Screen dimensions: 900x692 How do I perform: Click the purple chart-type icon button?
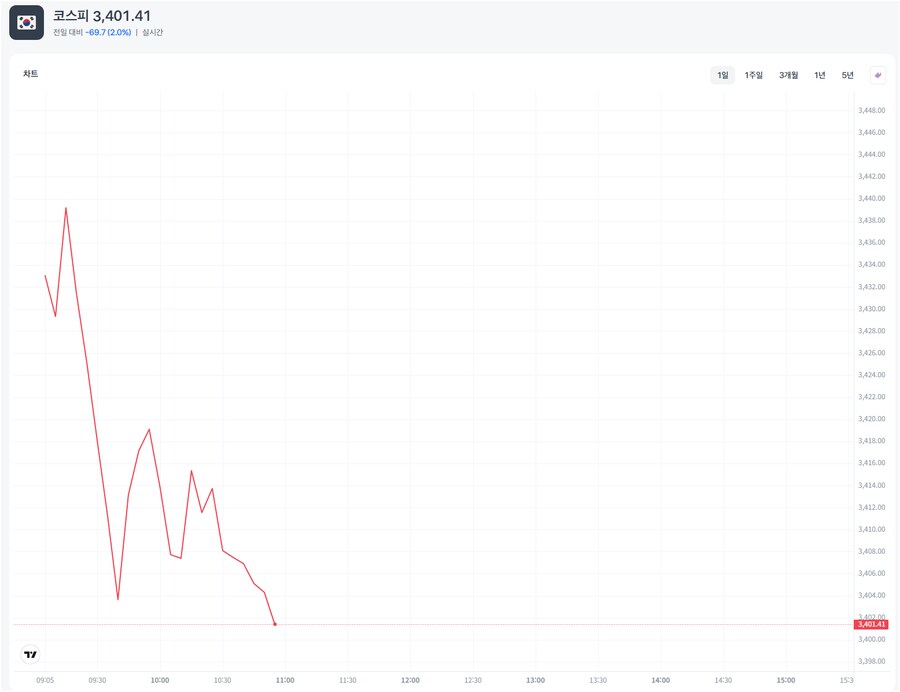(878, 75)
